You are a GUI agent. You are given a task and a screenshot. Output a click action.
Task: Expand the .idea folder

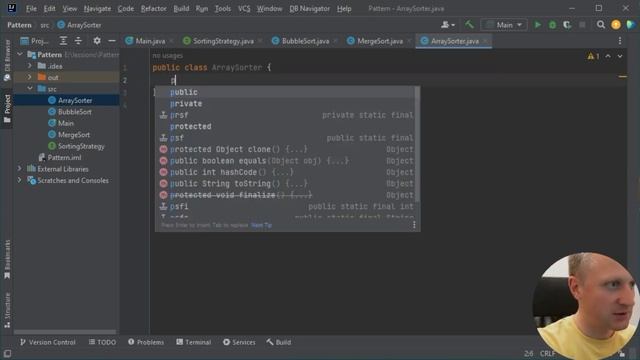point(30,66)
